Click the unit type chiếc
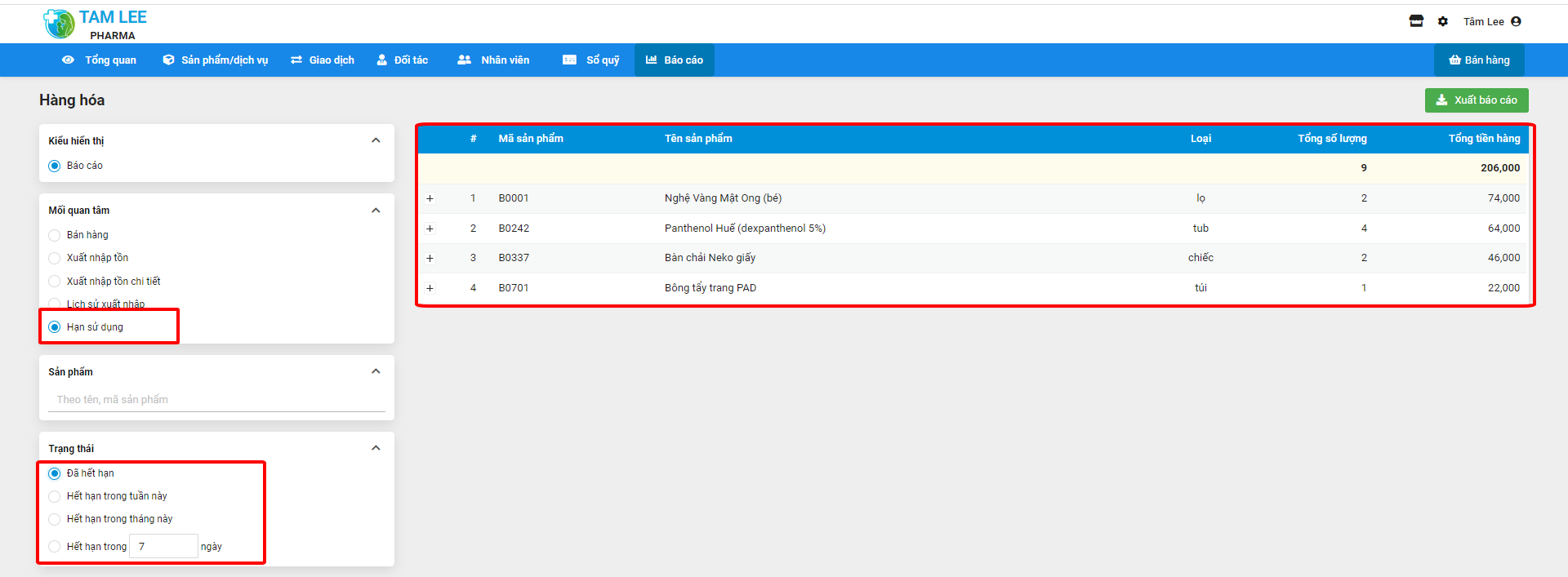The image size is (1568, 577). click(1200, 258)
